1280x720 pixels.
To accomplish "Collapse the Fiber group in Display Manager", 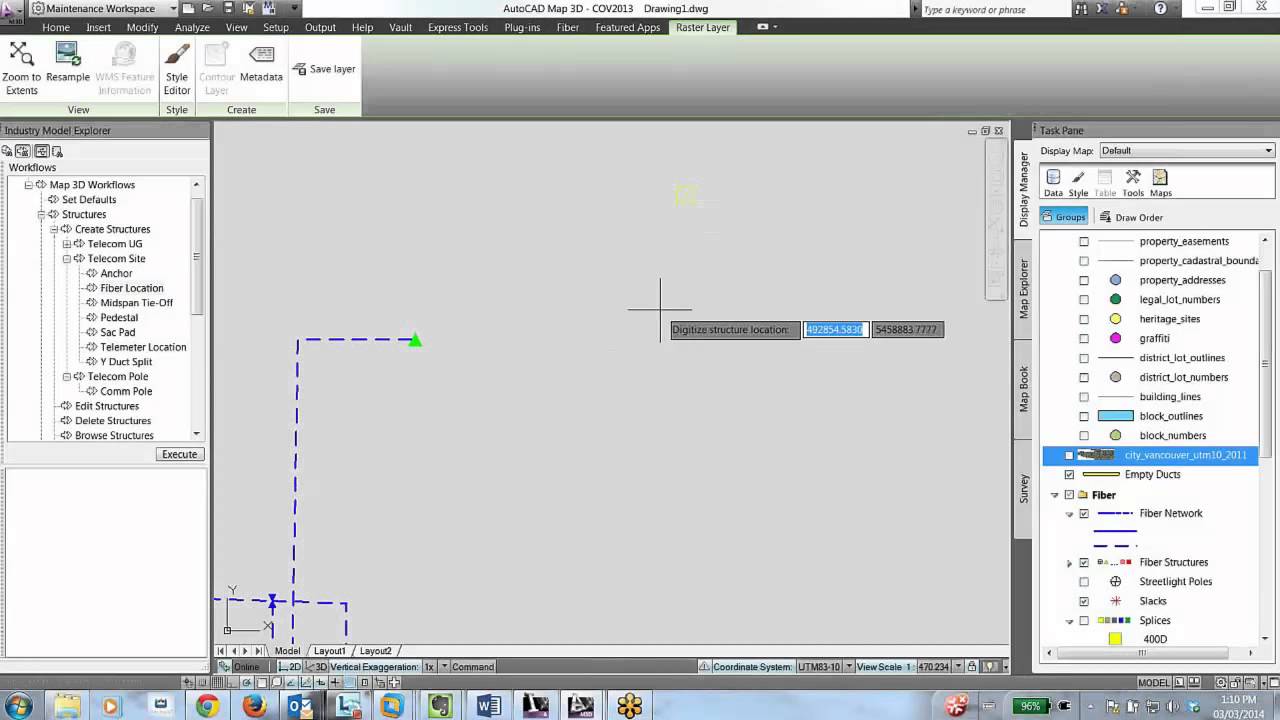I will [x=1054, y=495].
